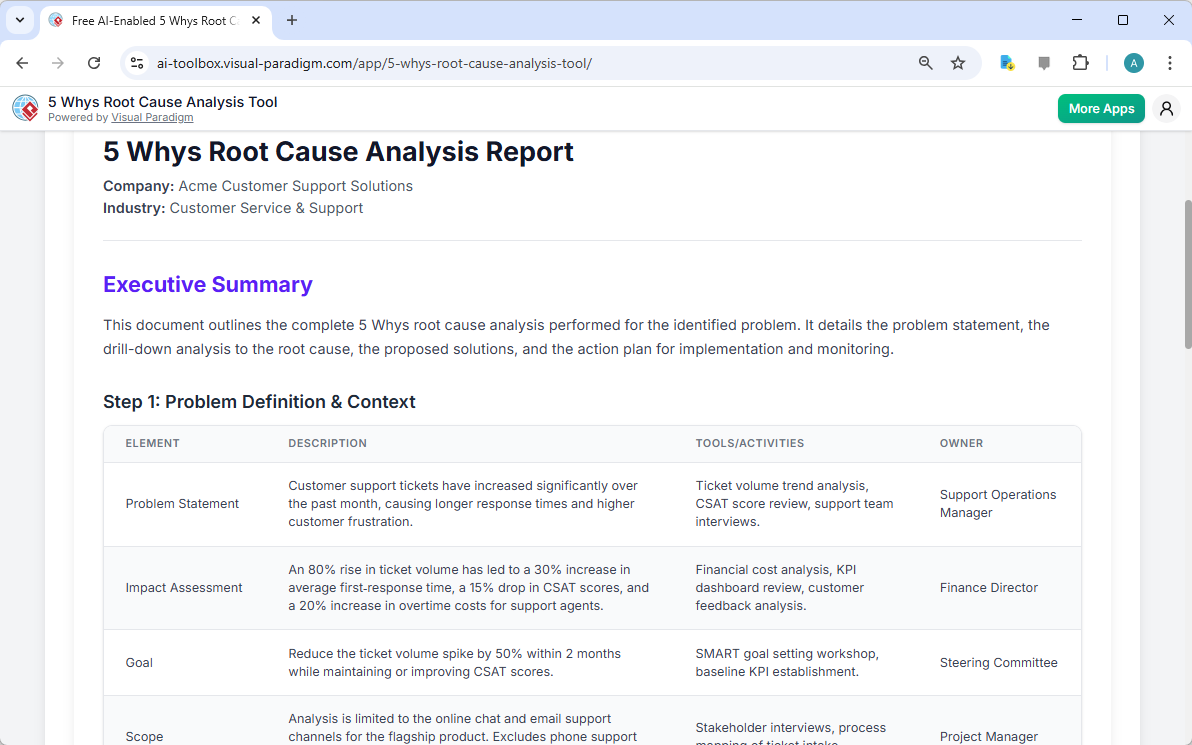Click the downloads document icon in the toolbar
The width and height of the screenshot is (1192, 745).
point(1006,62)
